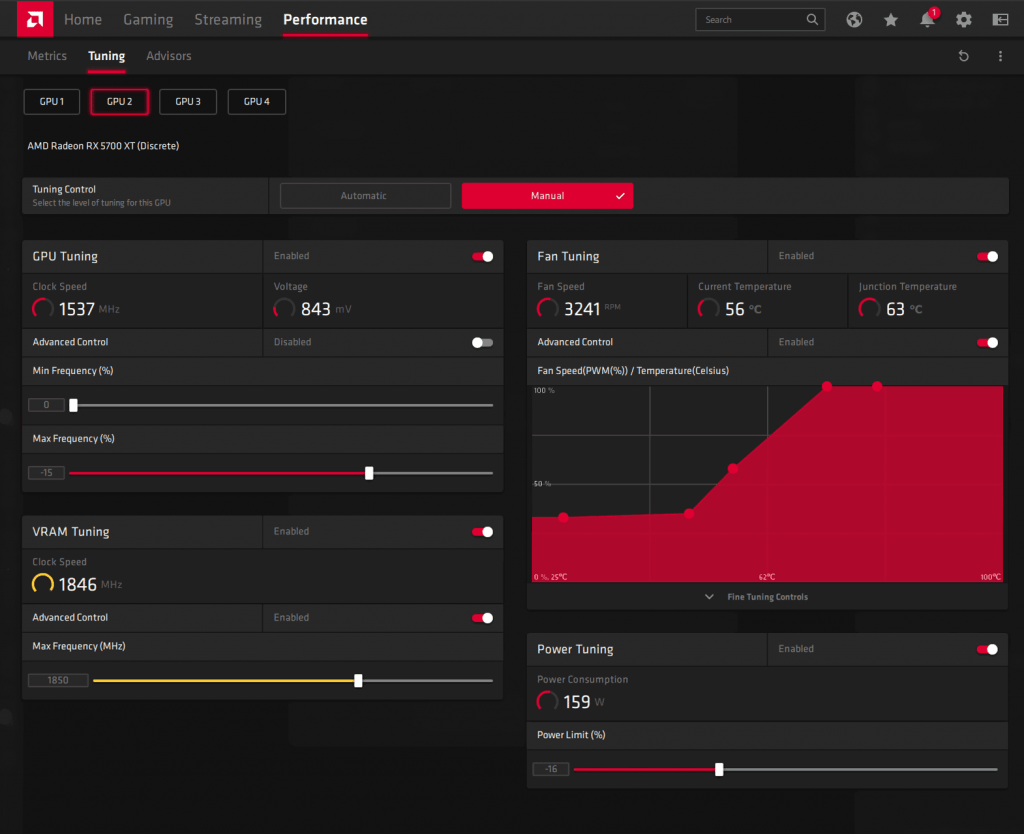Viewport: 1024px width, 834px height.
Task: Click the Min Frequency value box
Action: [x=46, y=405]
